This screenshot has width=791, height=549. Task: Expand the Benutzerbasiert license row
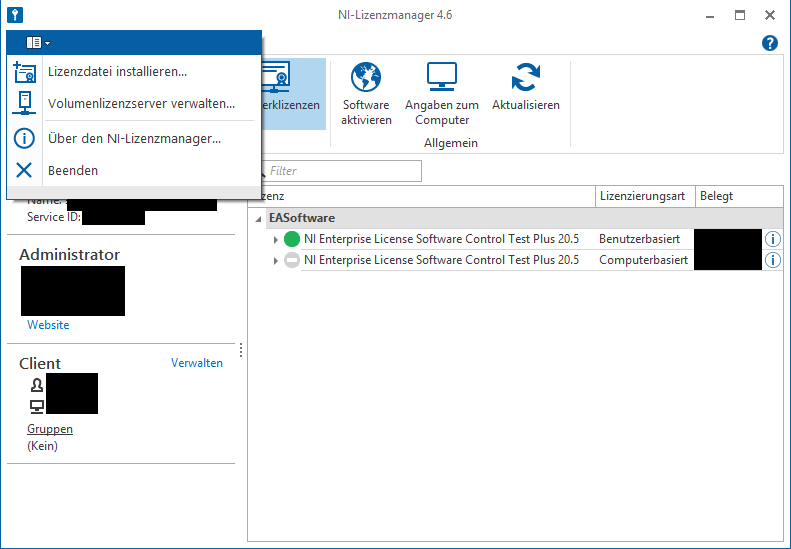275,240
